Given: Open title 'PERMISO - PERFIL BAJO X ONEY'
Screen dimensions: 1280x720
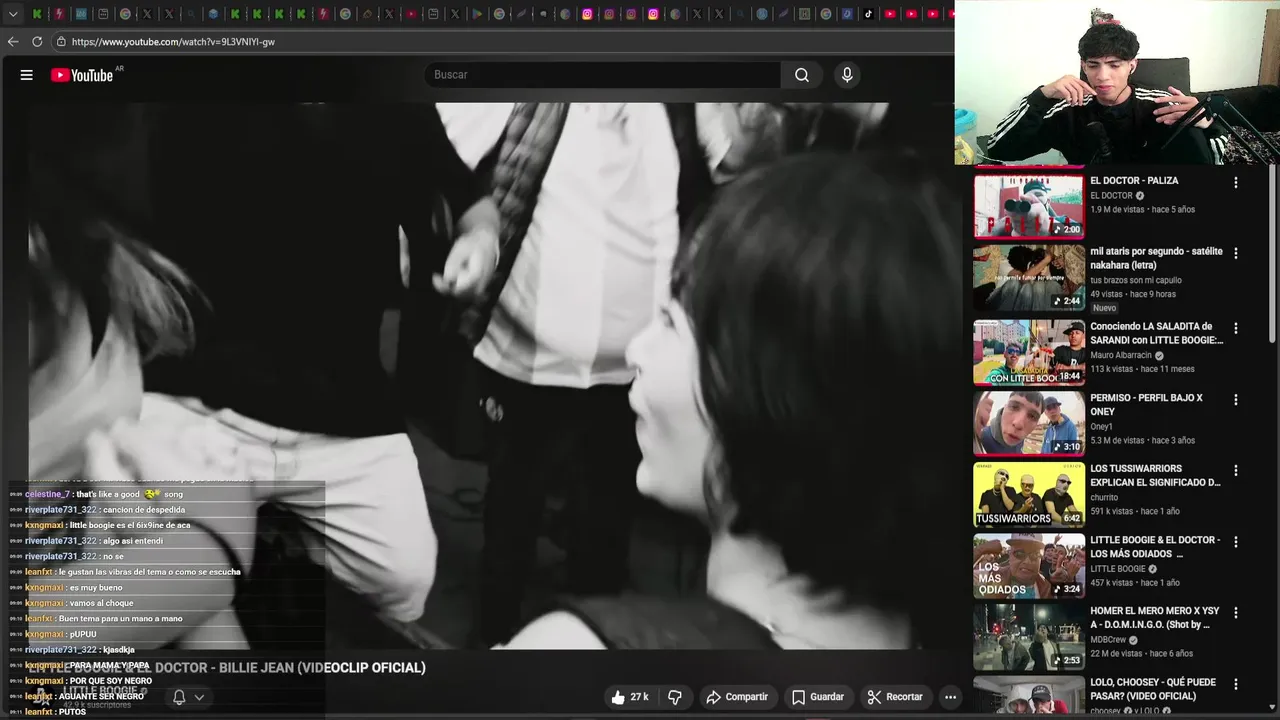Looking at the screenshot, I should [x=1146, y=405].
